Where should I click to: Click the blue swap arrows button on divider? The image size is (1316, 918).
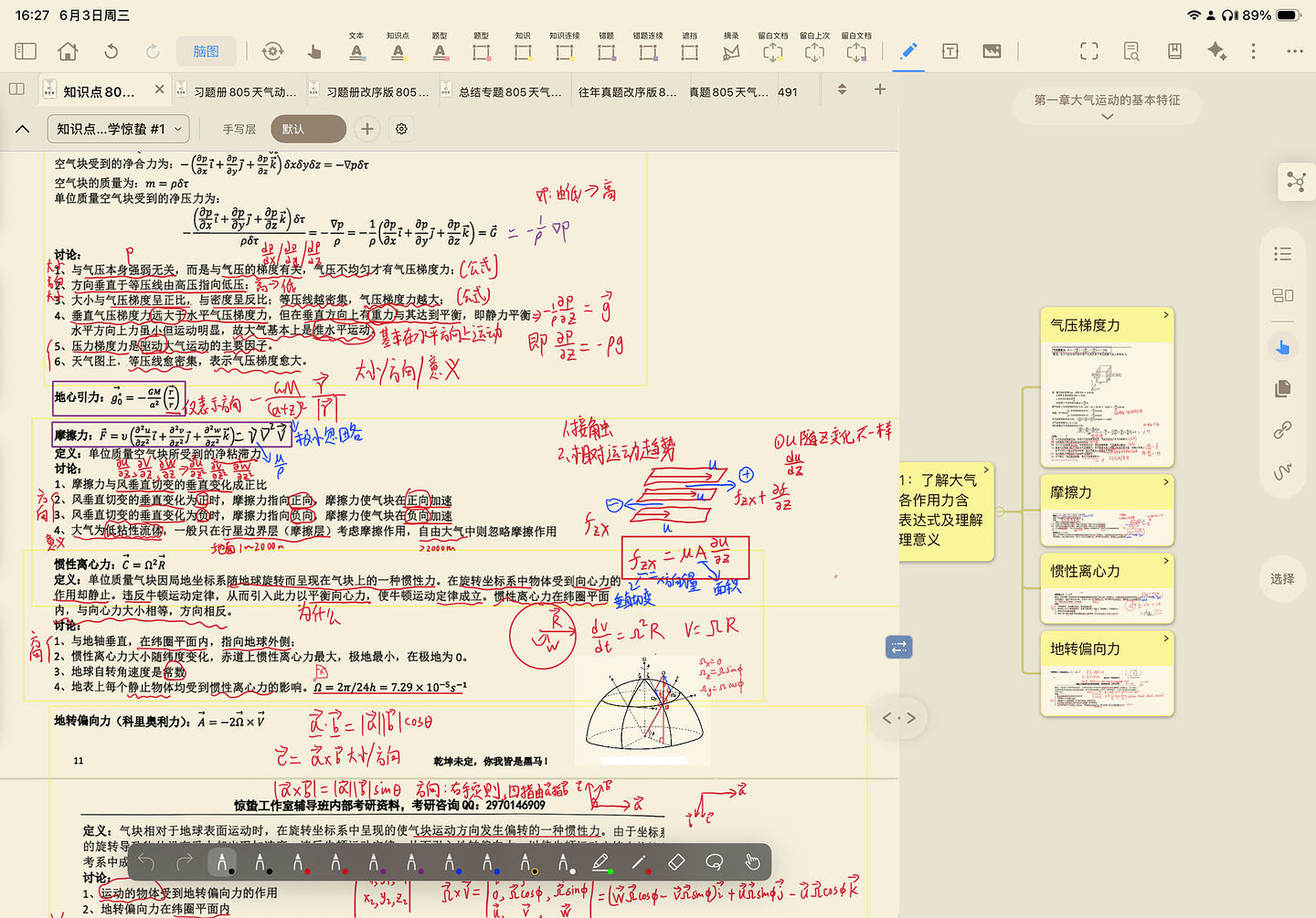point(899,647)
